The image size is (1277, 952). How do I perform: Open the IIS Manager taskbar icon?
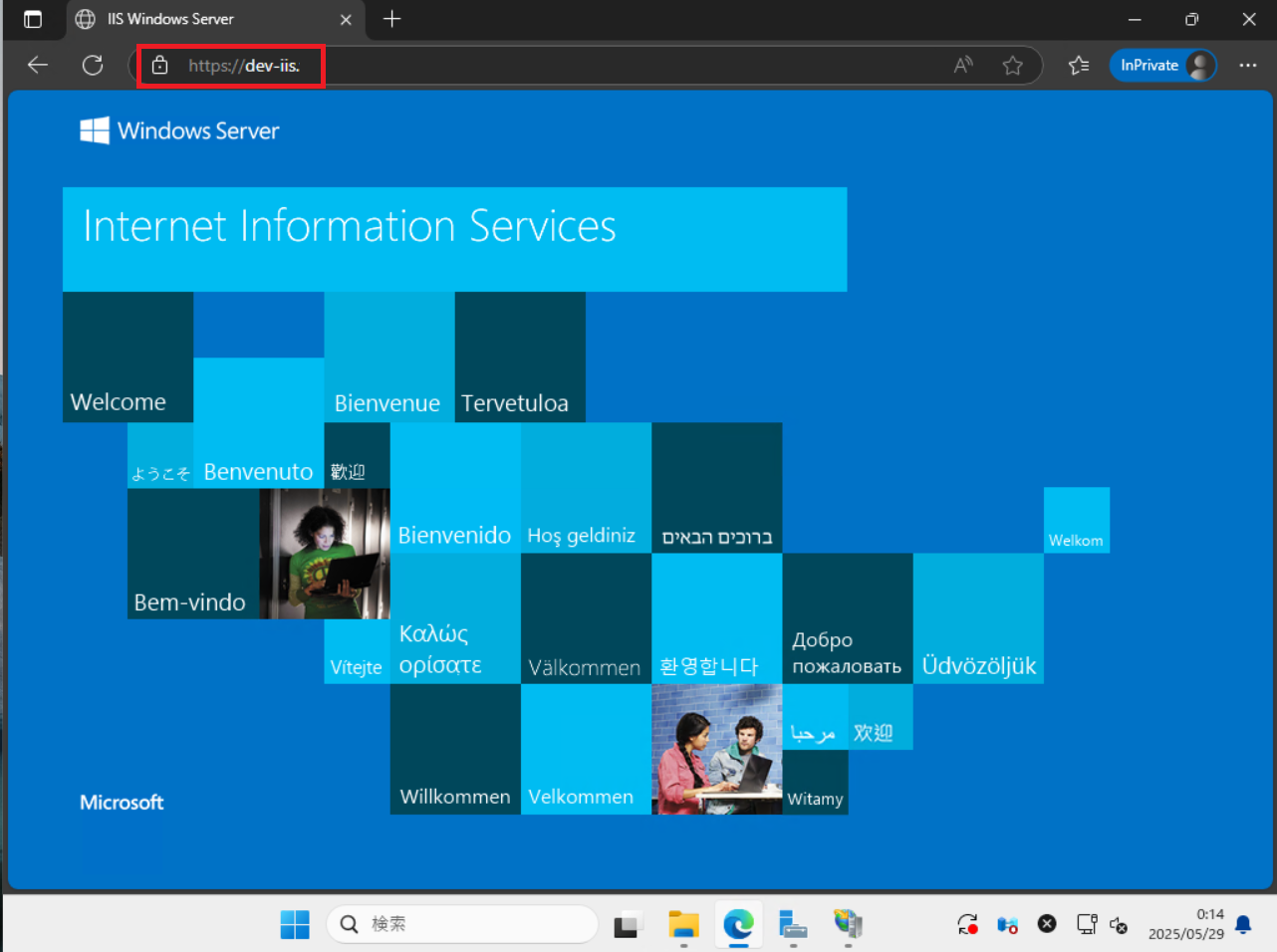click(x=848, y=924)
